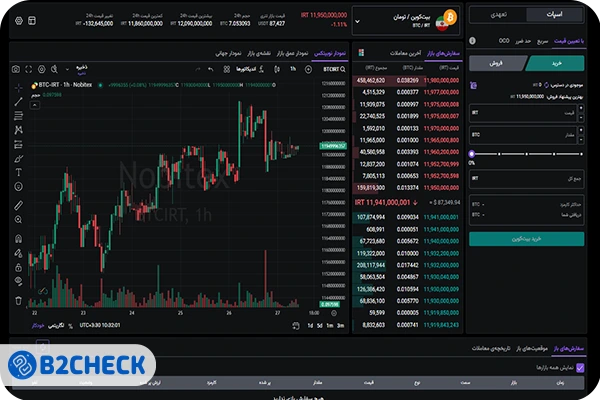Select the ruler measure tool
Viewport: 600px width, 400px height.
tap(20, 203)
